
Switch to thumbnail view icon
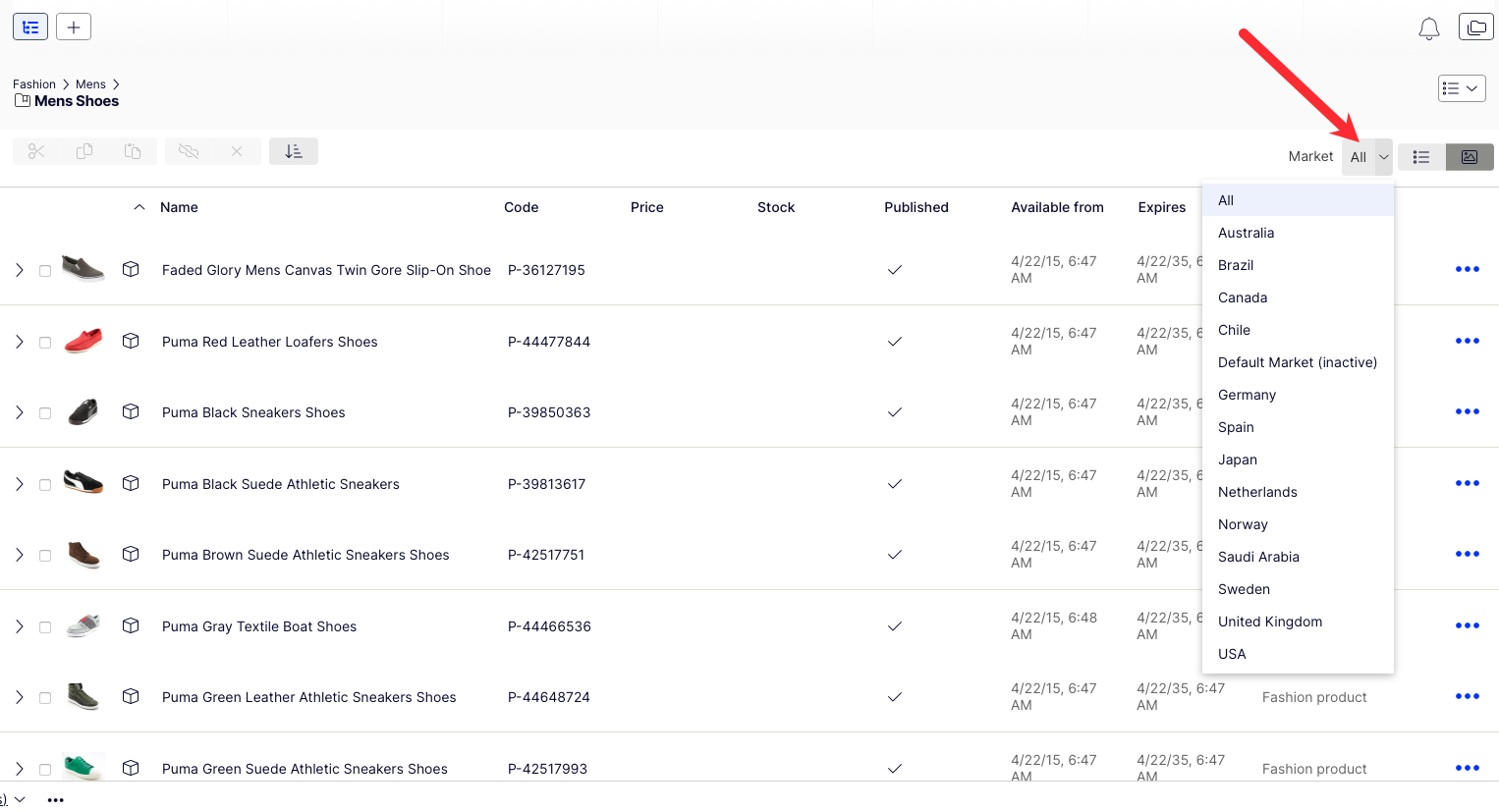point(1470,157)
